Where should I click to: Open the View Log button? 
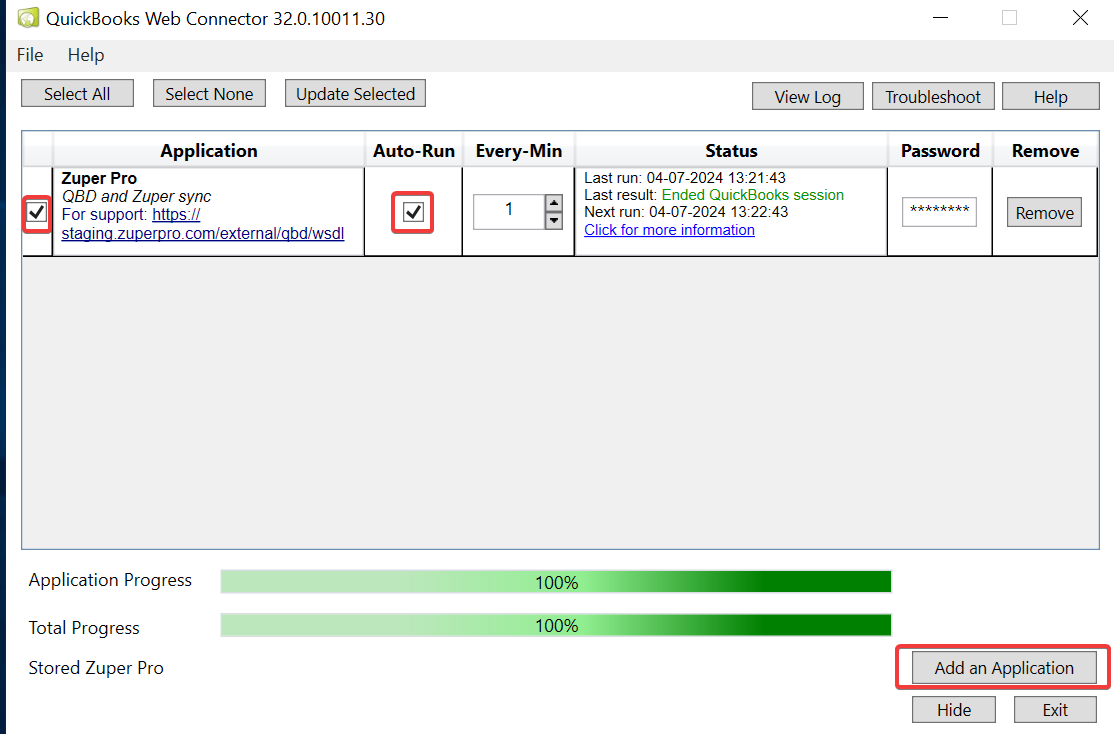coord(807,97)
